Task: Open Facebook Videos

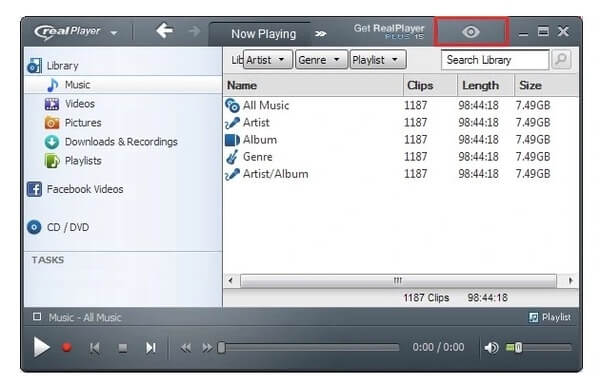Action: tap(85, 189)
